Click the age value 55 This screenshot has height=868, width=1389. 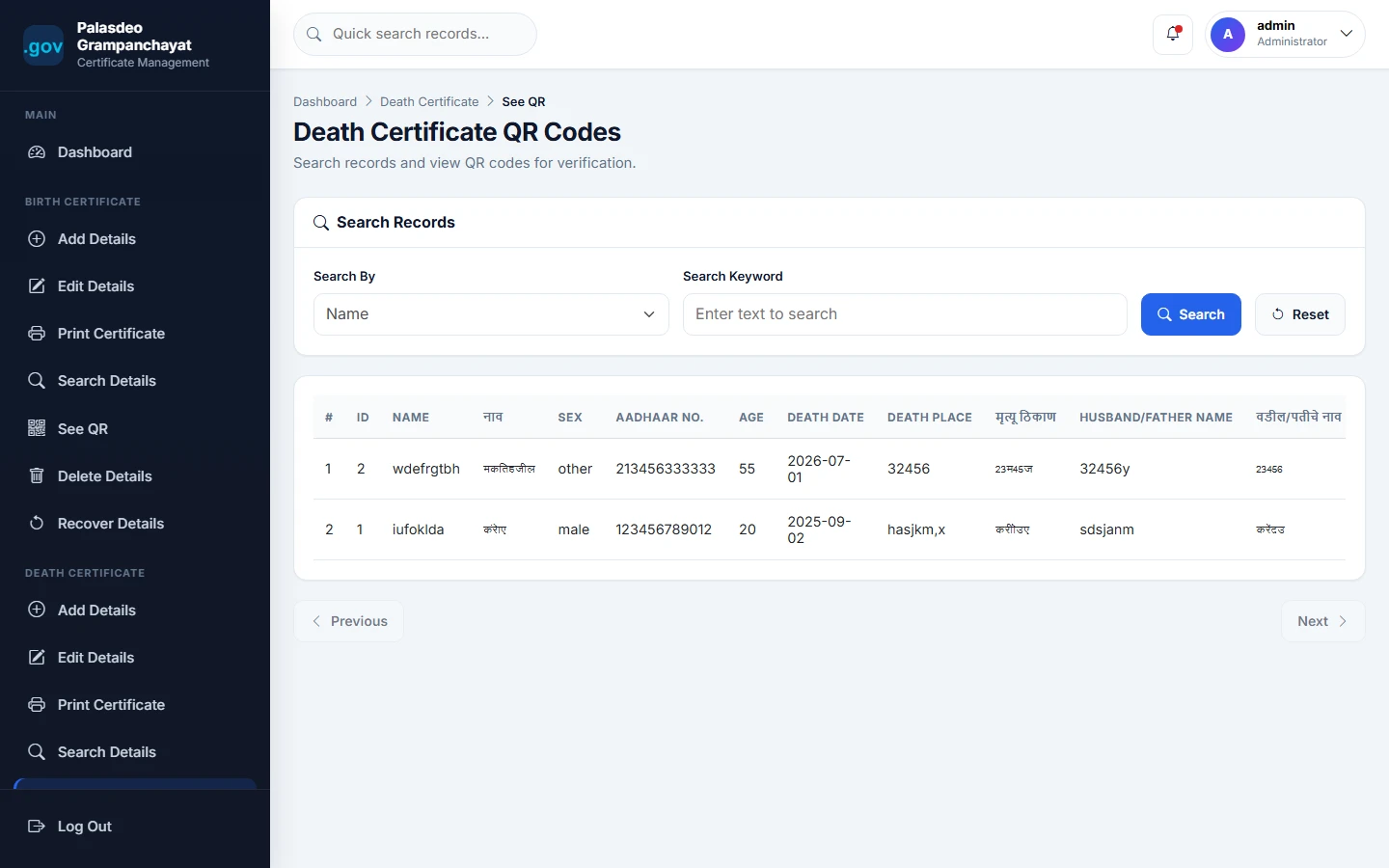[x=748, y=469]
